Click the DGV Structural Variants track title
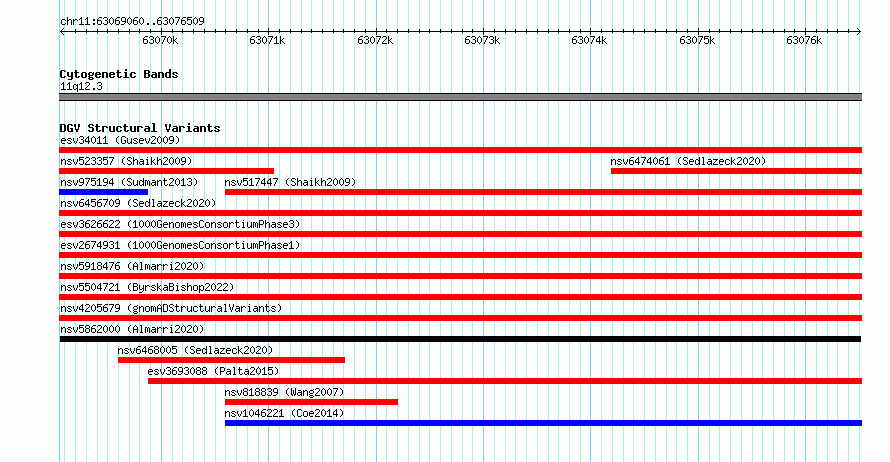 [140, 128]
